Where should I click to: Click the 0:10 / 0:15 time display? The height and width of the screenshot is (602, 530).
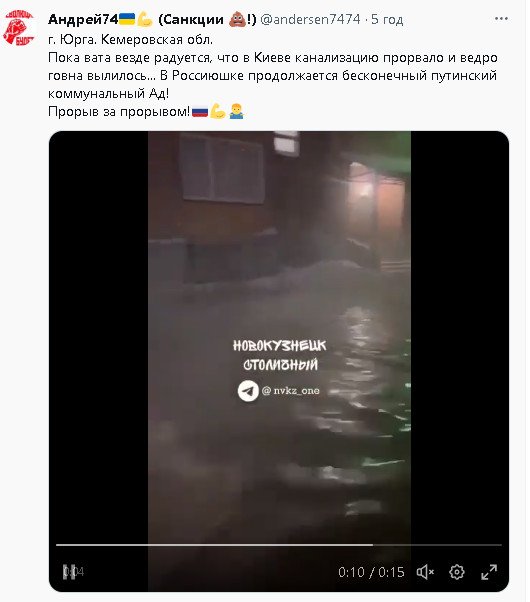[x=371, y=572]
